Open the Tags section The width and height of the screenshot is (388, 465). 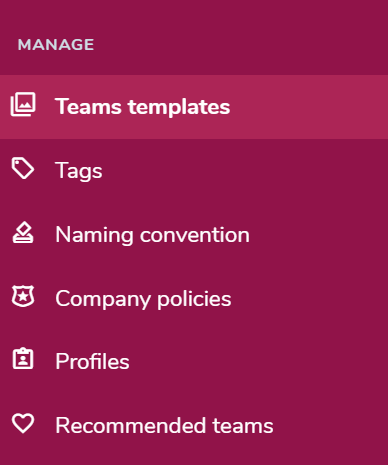click(x=194, y=170)
